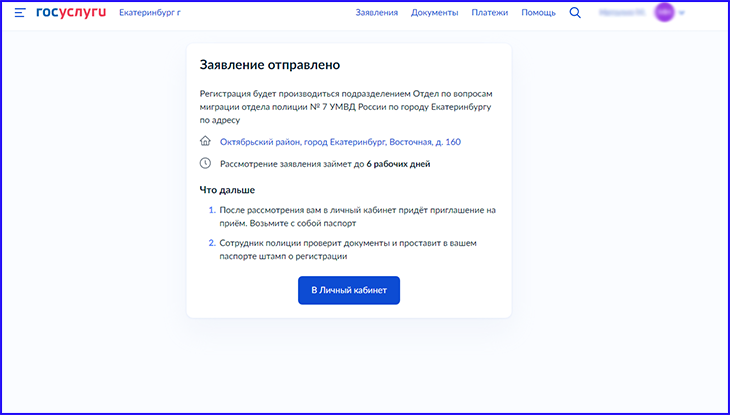Click the clock icon near processing time
Screen dimensions: 730x415
tap(206, 163)
